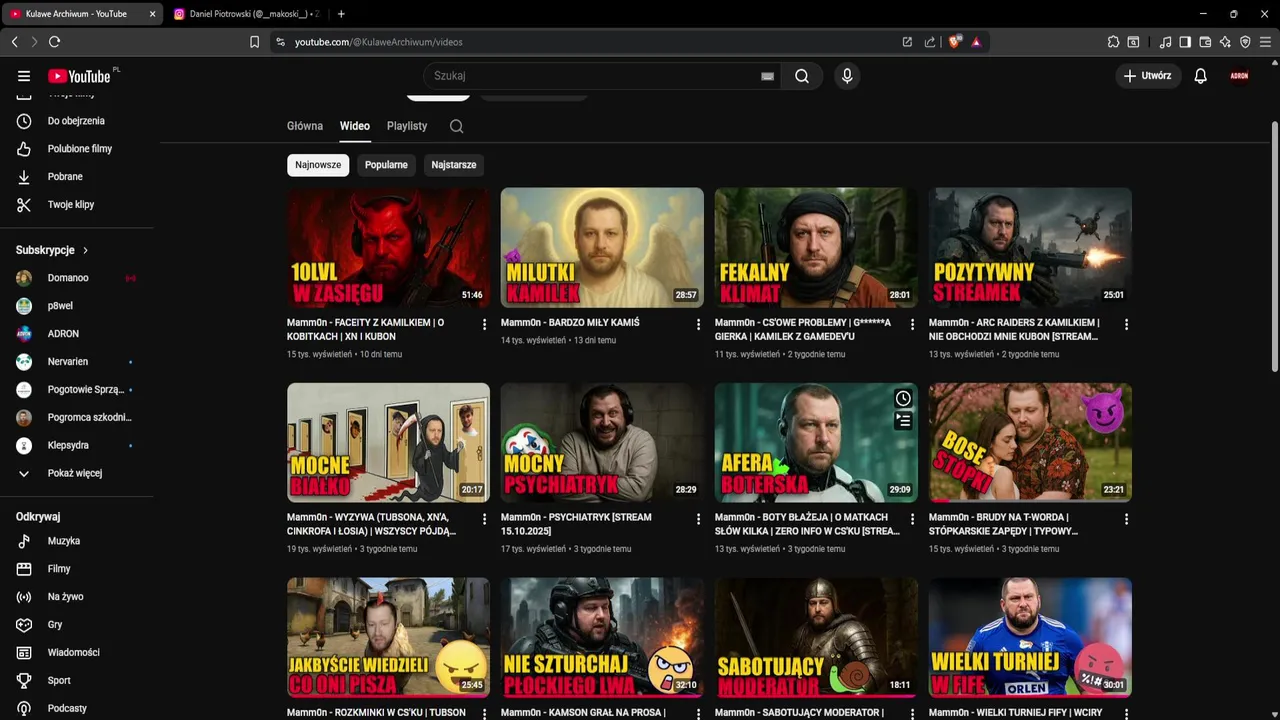Viewport: 1280px width, 720px height.
Task: Play the MILUTKI KAMILEK thumbnail
Action: 602,247
